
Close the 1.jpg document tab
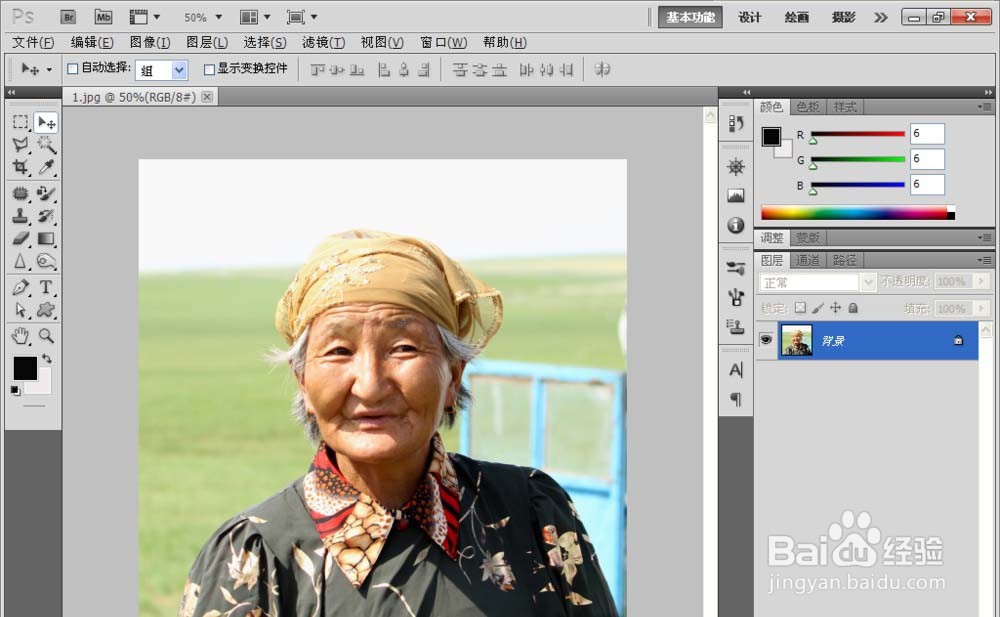point(207,96)
